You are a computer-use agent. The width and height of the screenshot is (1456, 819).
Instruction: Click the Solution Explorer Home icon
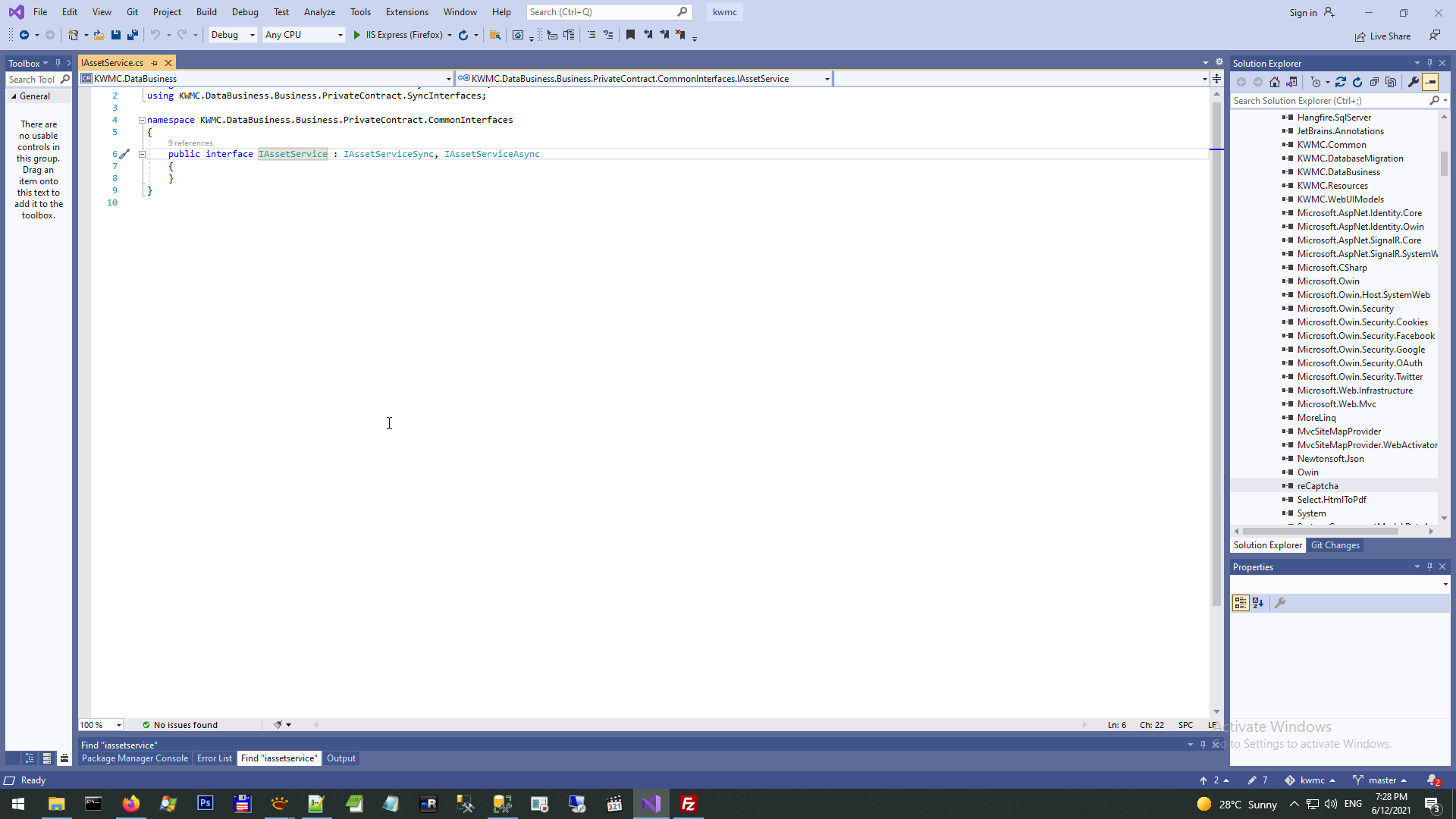[1275, 82]
